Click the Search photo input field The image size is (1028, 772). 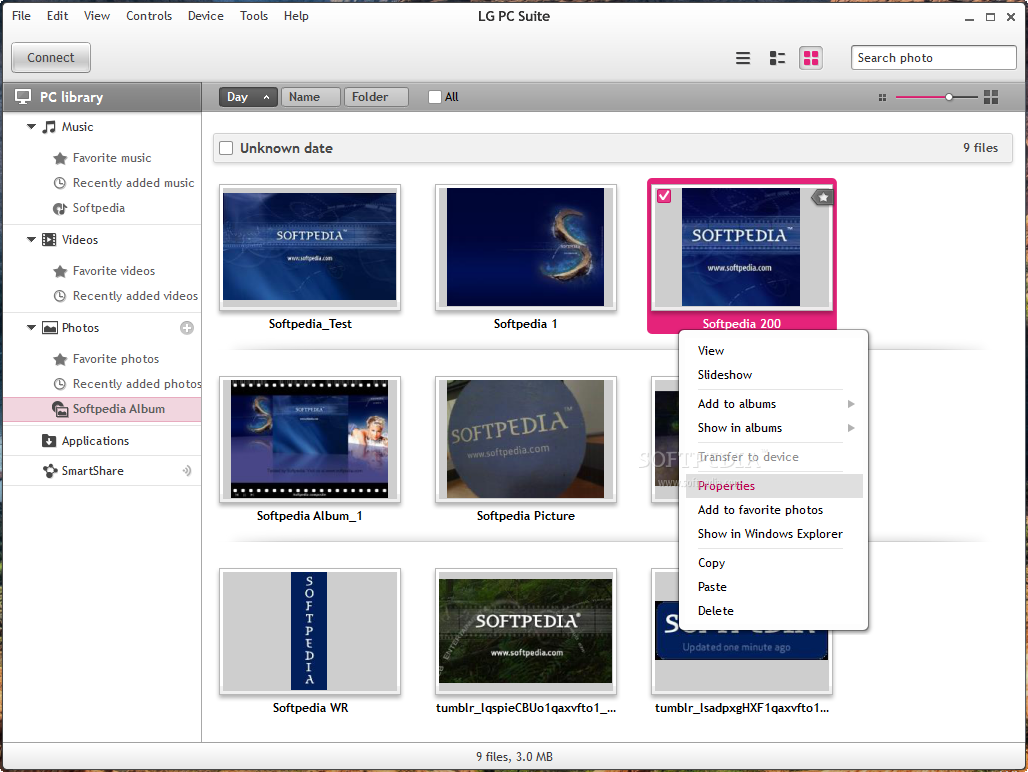click(x=933, y=58)
